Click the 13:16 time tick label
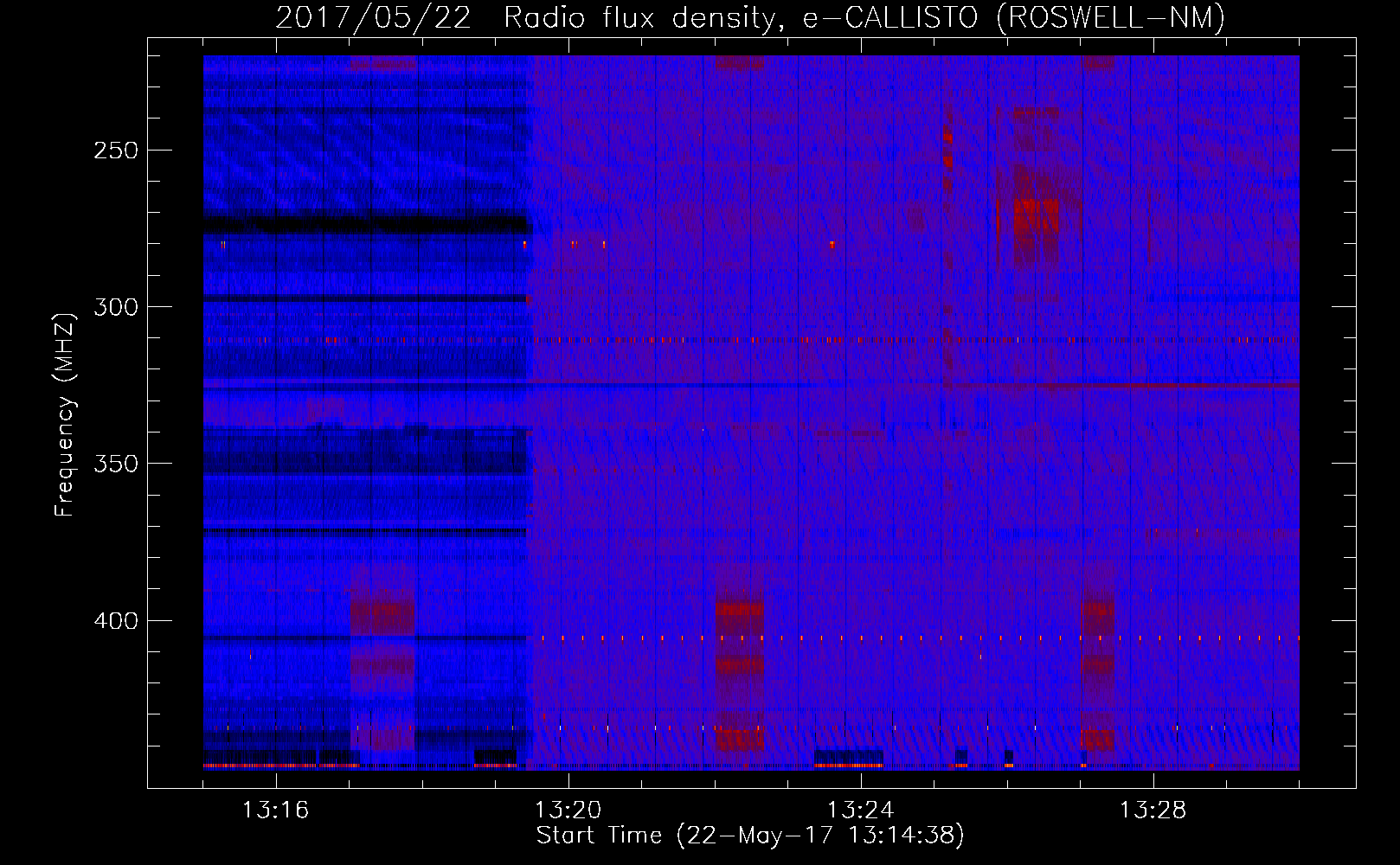The width and height of the screenshot is (1400, 865). point(275,811)
